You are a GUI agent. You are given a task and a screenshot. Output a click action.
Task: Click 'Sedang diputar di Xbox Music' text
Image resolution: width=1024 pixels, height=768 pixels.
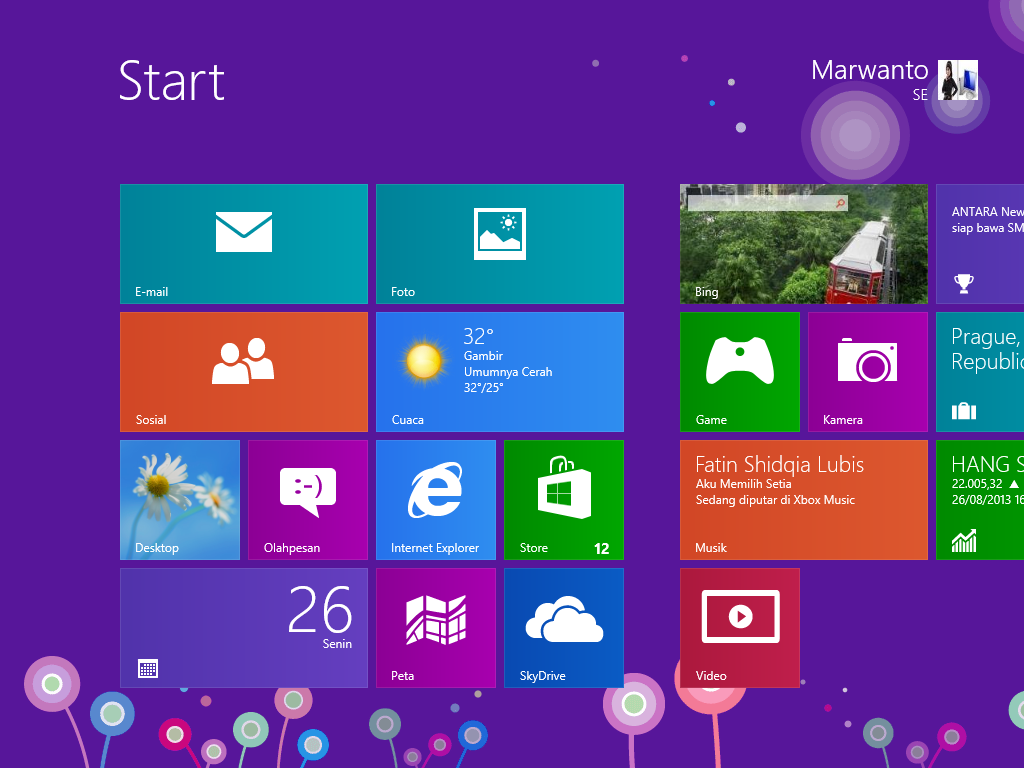775,500
